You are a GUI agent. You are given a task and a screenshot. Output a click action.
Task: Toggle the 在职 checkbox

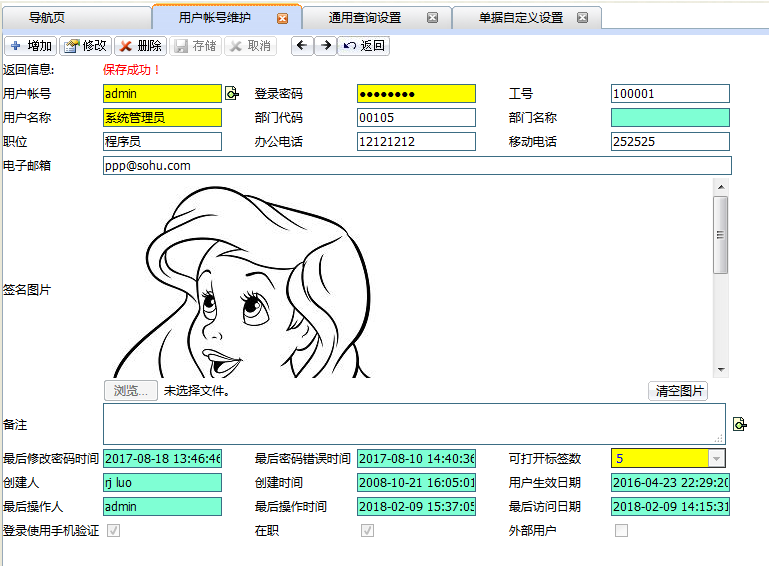[367, 530]
